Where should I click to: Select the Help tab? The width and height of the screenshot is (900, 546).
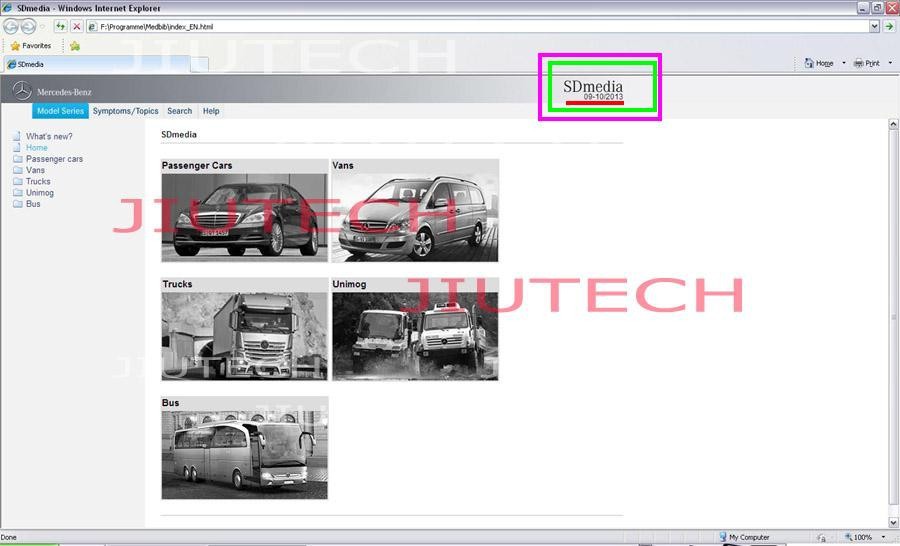(x=211, y=111)
